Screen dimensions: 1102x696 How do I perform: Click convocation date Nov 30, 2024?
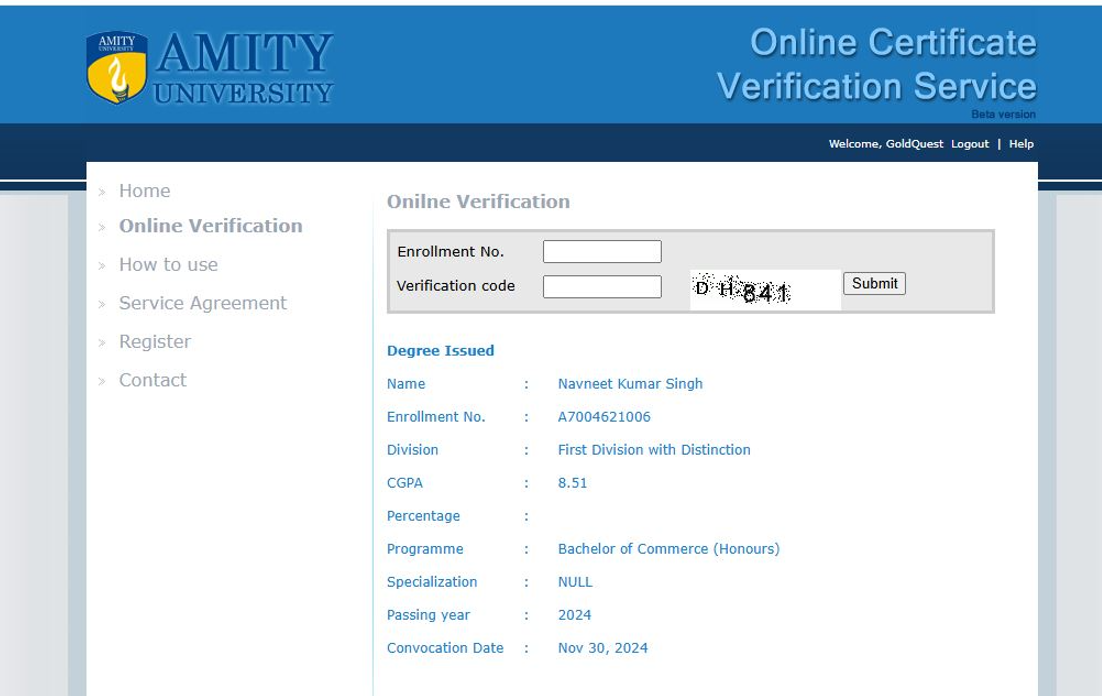[603, 648]
